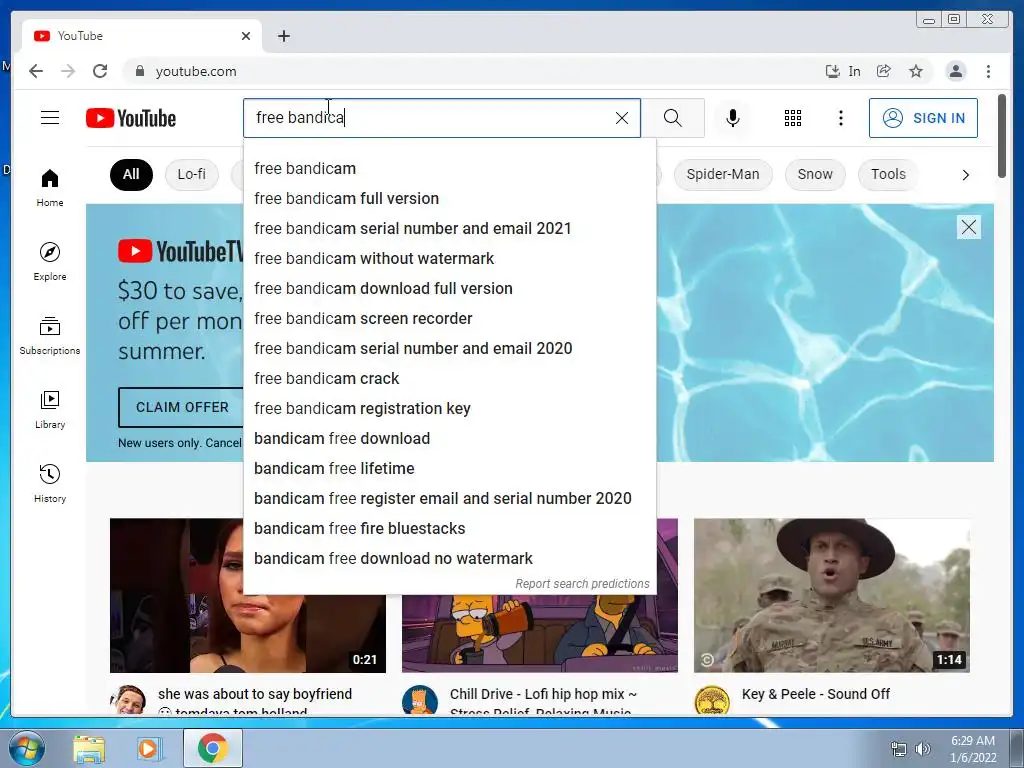Click the share page icon

tap(884, 71)
